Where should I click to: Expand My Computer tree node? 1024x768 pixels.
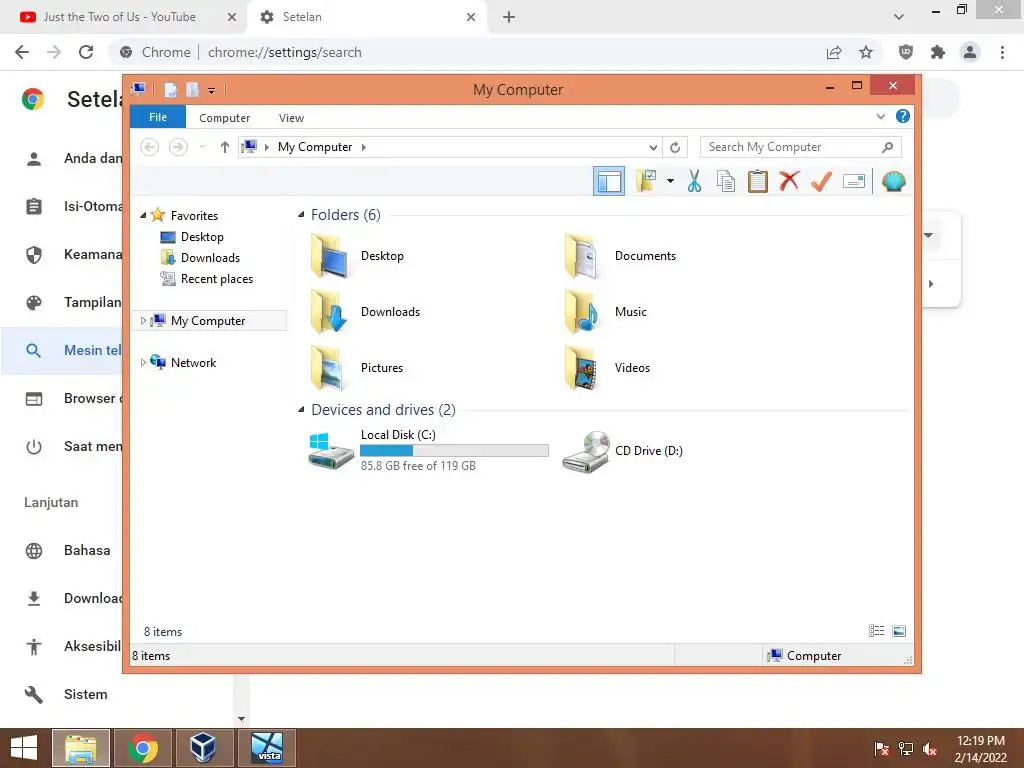[x=143, y=321]
